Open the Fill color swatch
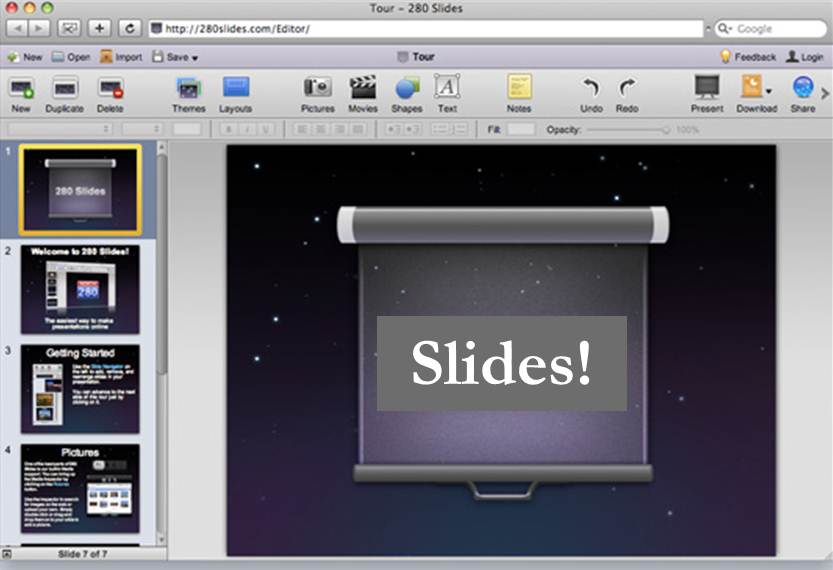This screenshot has height=570, width=833. click(521, 129)
